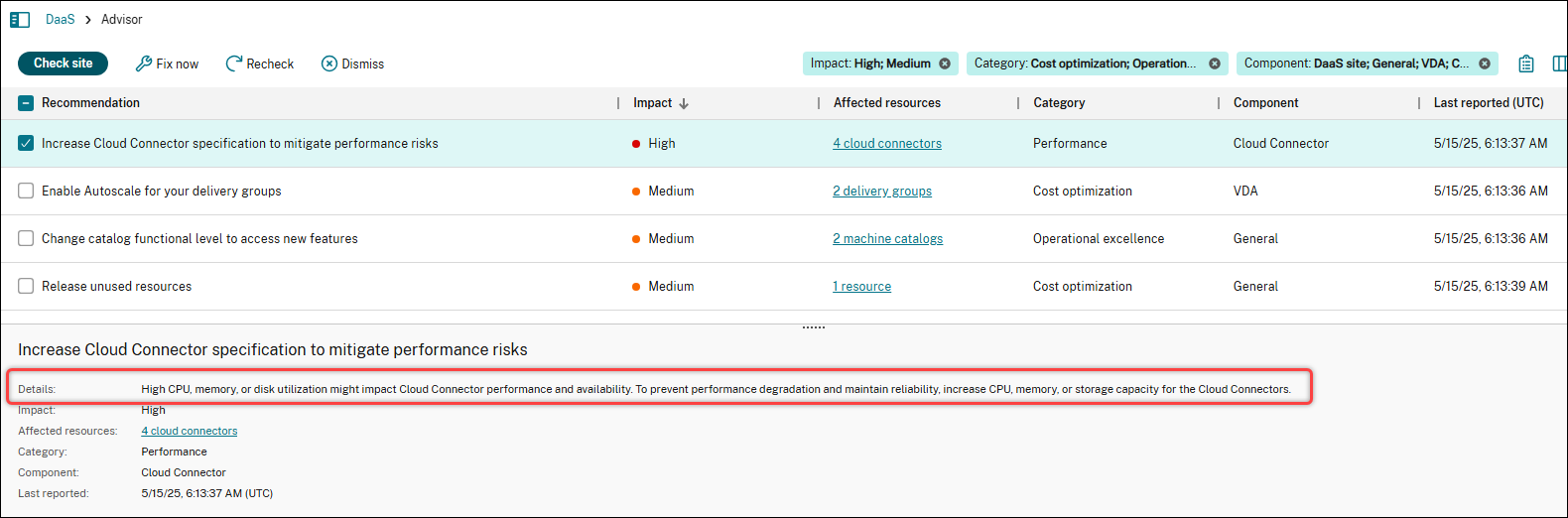The image size is (1568, 518).
Task: Open the column chooser icon
Action: [x=1559, y=64]
